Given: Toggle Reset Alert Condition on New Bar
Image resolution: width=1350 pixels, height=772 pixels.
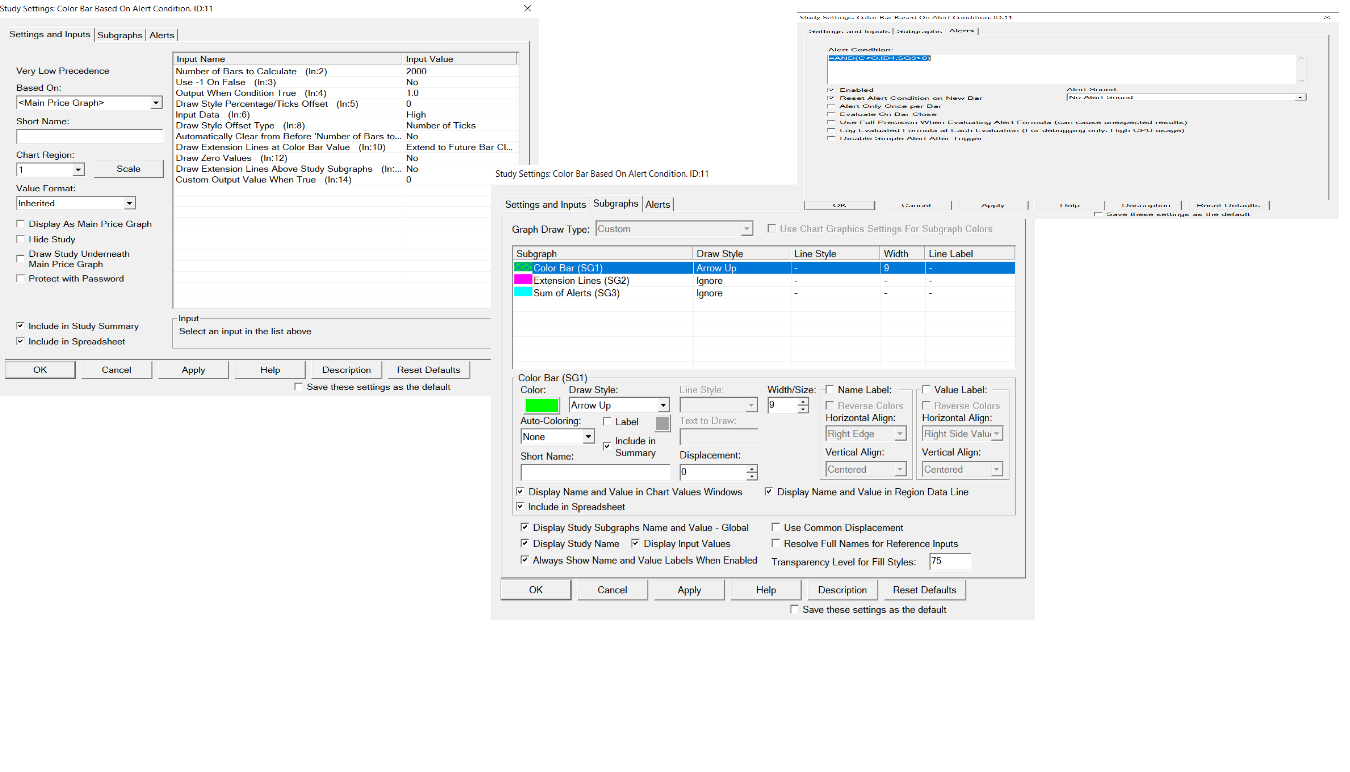Looking at the screenshot, I should (x=831, y=98).
